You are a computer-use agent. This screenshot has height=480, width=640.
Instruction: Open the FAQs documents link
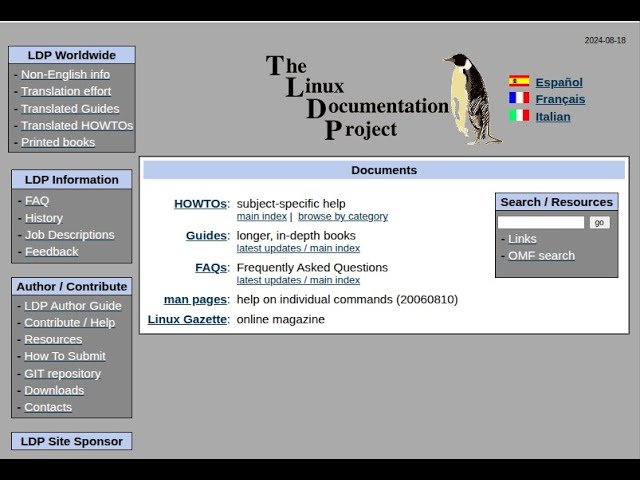[x=211, y=267]
